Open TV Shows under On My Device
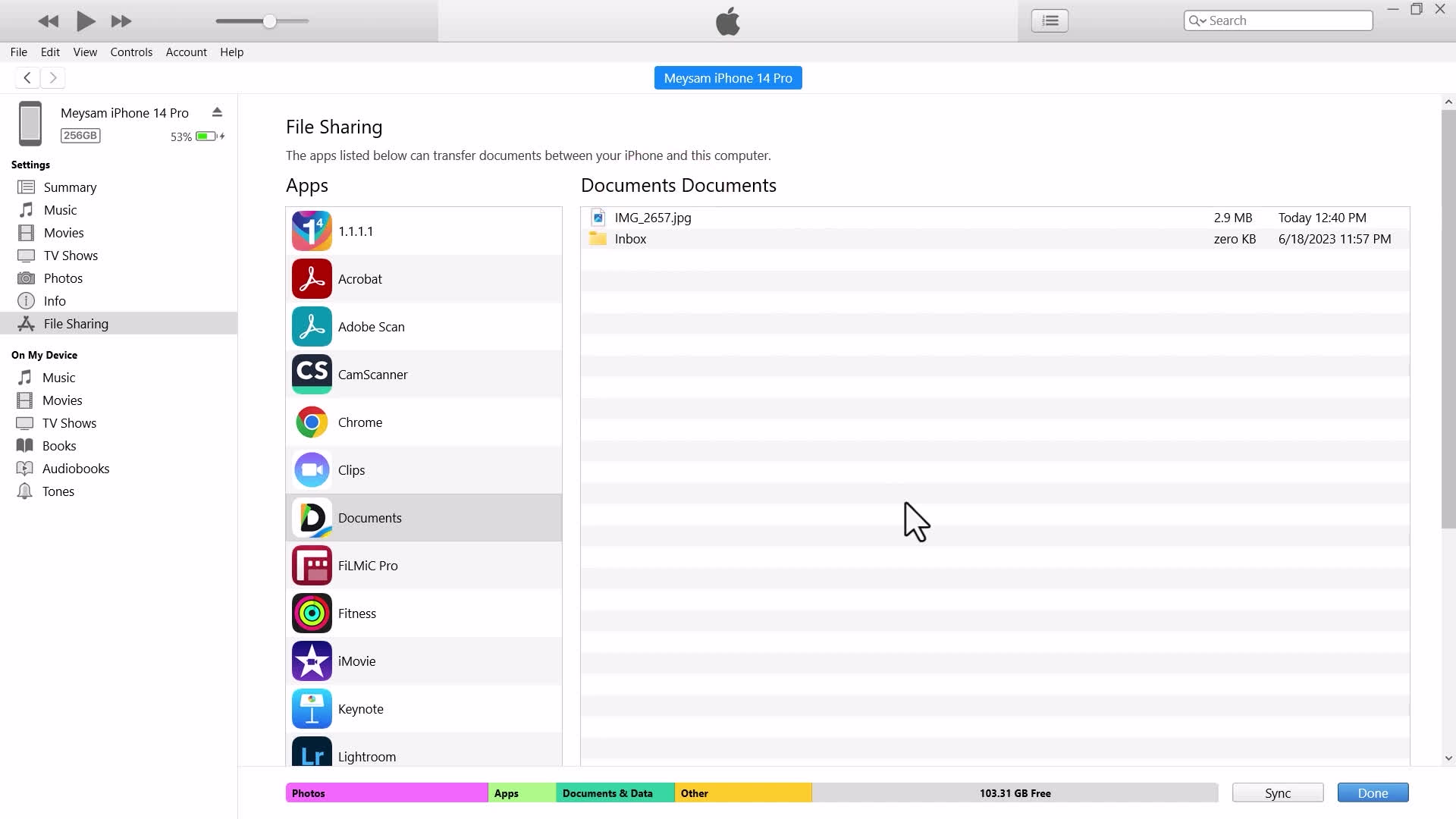Image resolution: width=1456 pixels, height=819 pixels. (118, 423)
